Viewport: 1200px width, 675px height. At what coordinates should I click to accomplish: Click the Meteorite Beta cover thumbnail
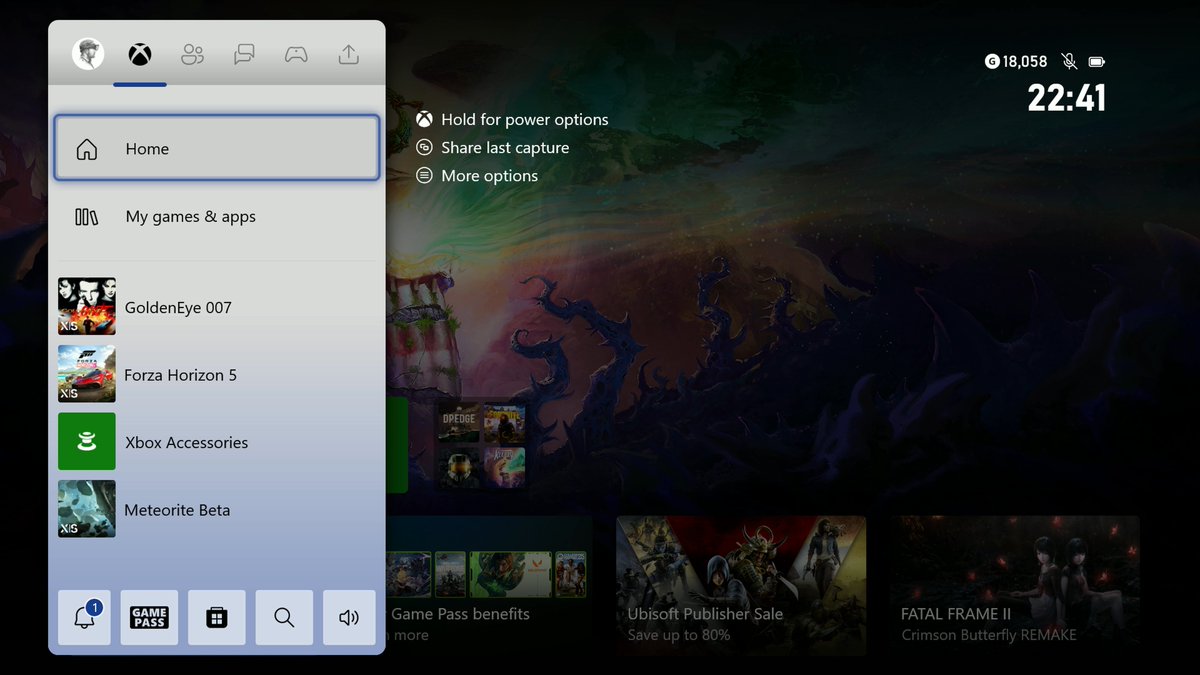87,509
